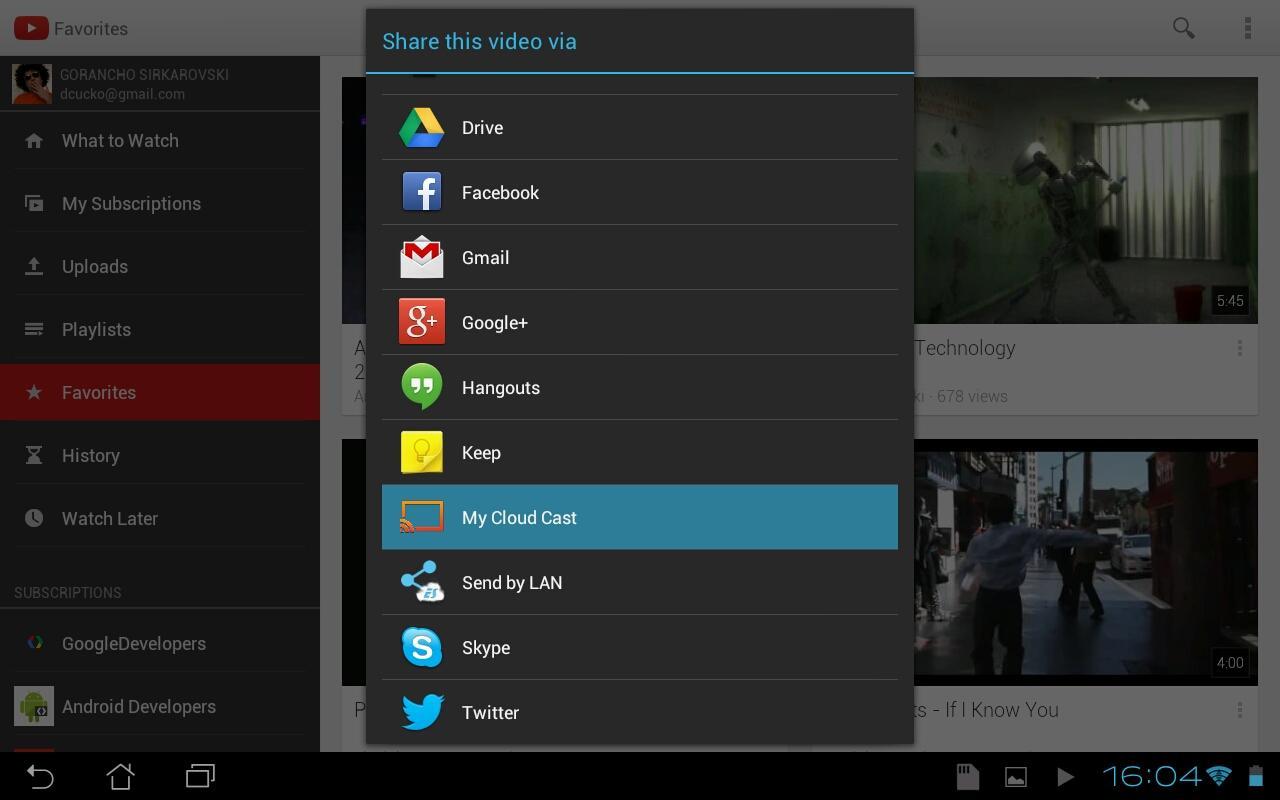Choose the Gmail envelope icon

[x=422, y=257]
